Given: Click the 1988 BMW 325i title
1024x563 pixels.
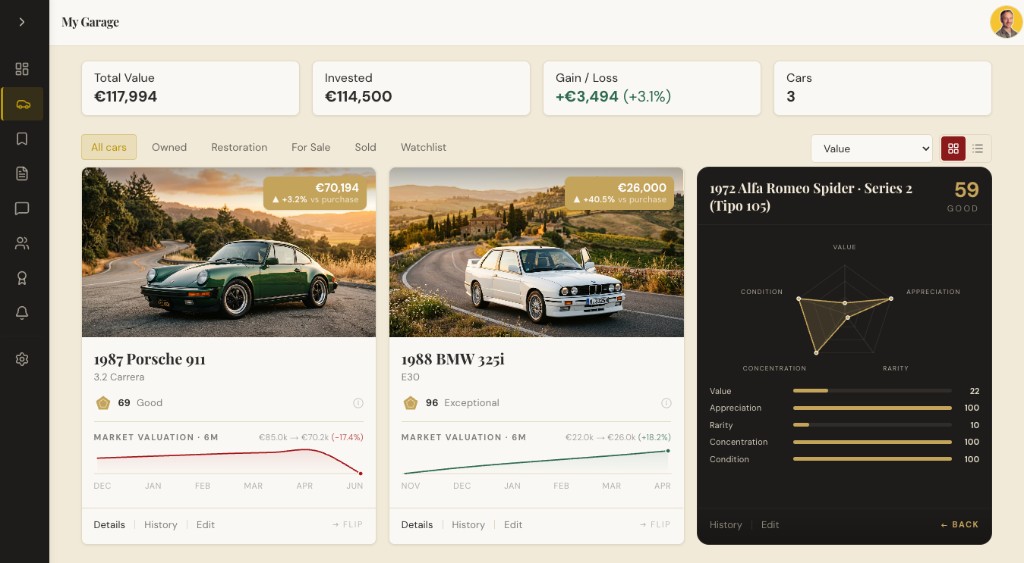Looking at the screenshot, I should [x=453, y=359].
